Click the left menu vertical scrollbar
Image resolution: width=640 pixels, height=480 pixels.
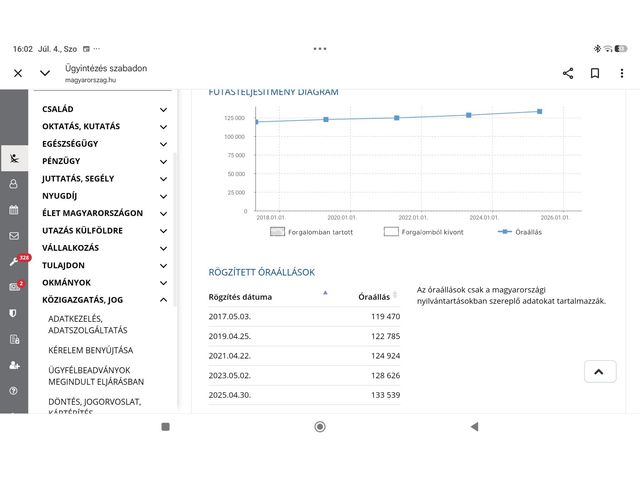point(175,229)
